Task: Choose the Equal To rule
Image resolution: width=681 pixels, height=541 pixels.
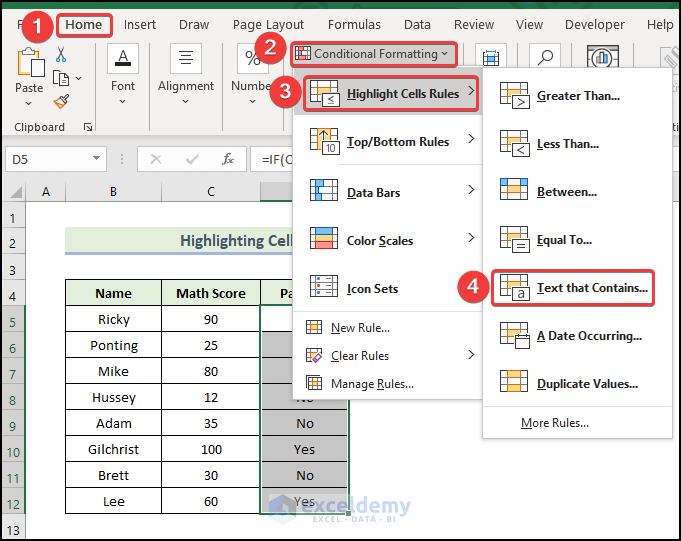Action: click(x=577, y=240)
